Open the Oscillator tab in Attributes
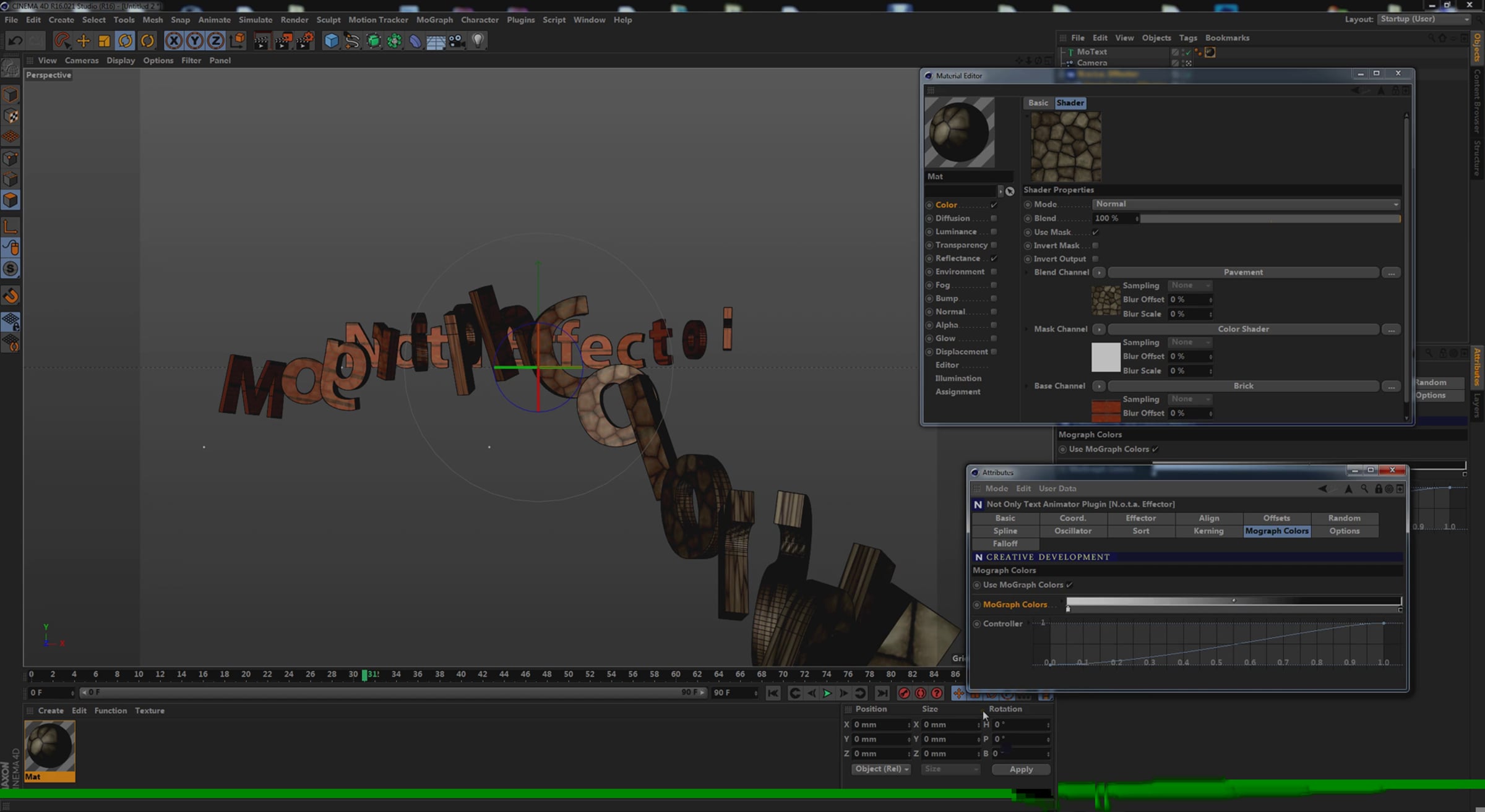This screenshot has height=812, width=1485. point(1073,531)
